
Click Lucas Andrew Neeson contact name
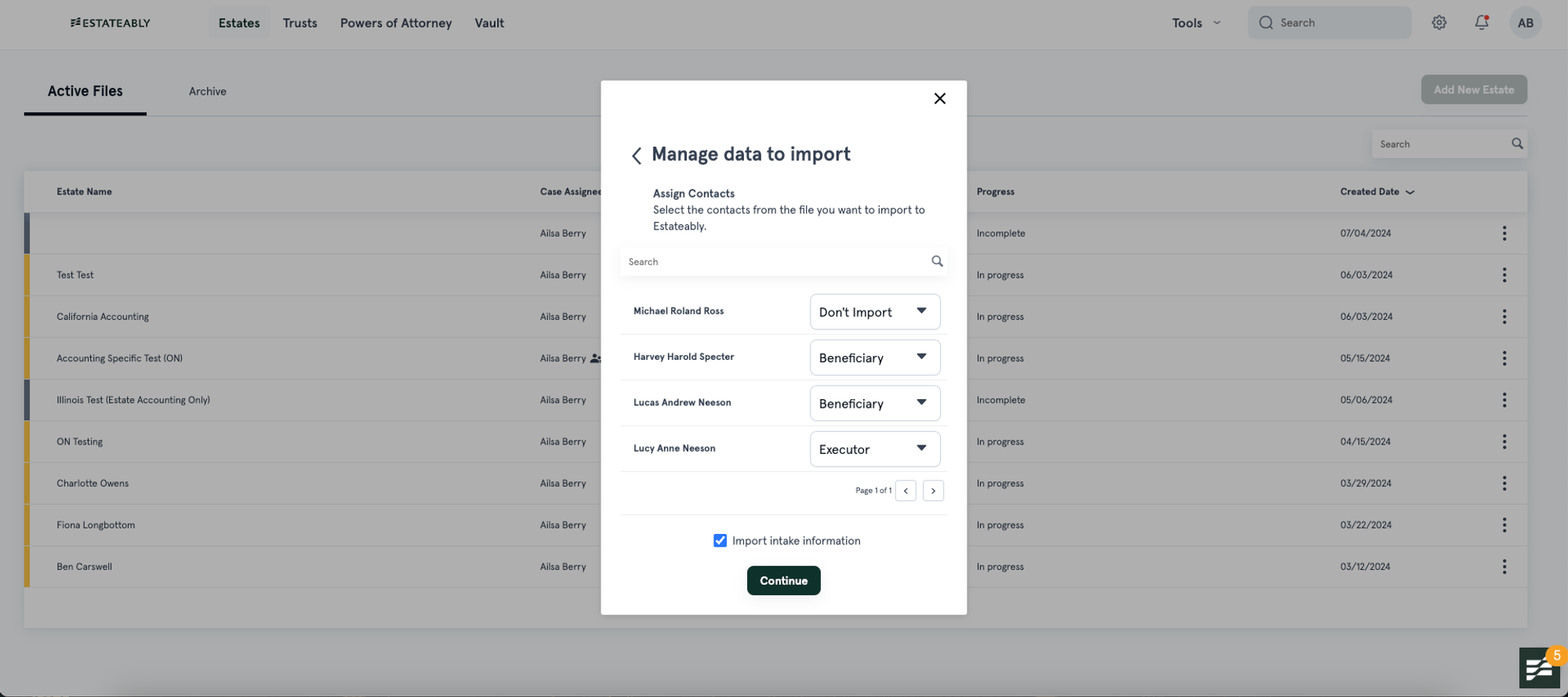pyautogui.click(x=682, y=402)
